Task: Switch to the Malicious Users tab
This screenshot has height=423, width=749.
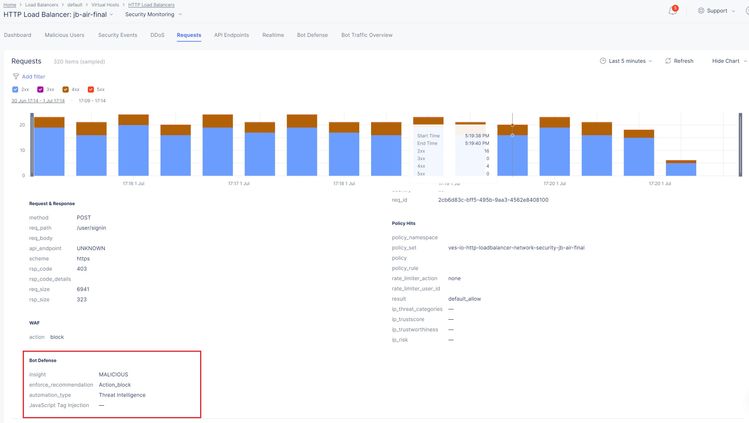Action: [x=64, y=35]
